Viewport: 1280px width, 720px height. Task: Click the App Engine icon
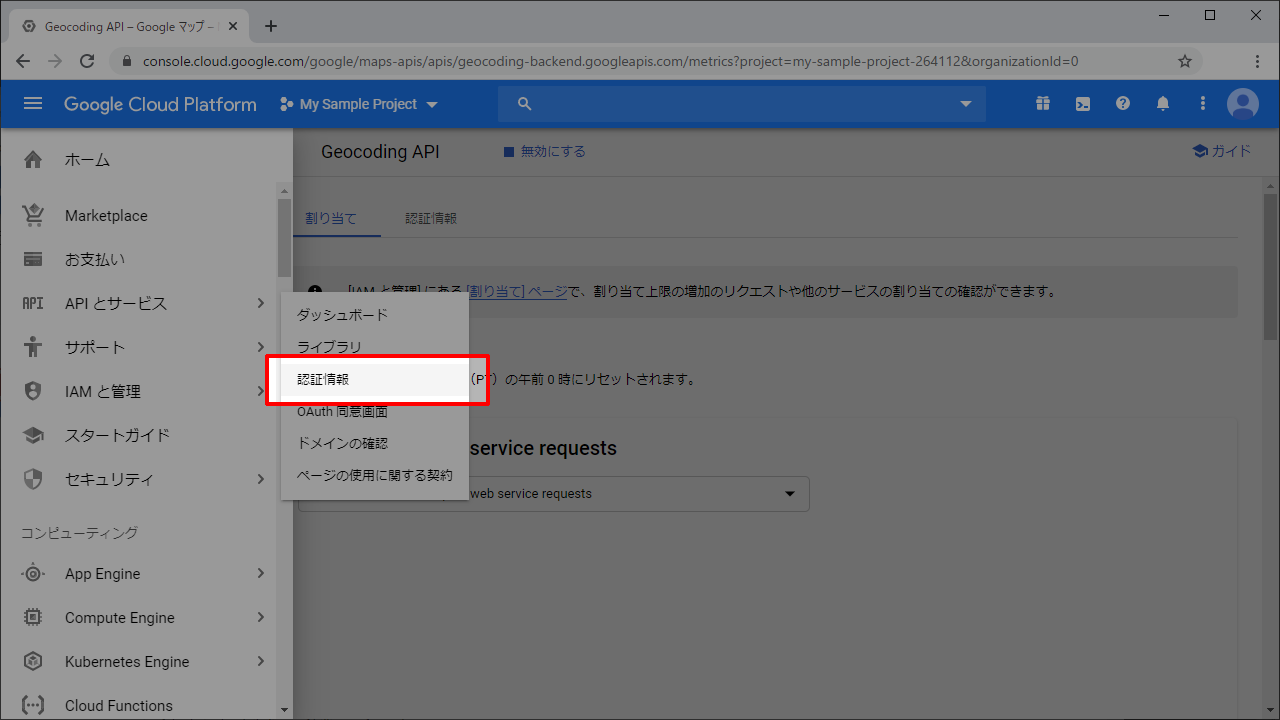tap(33, 574)
